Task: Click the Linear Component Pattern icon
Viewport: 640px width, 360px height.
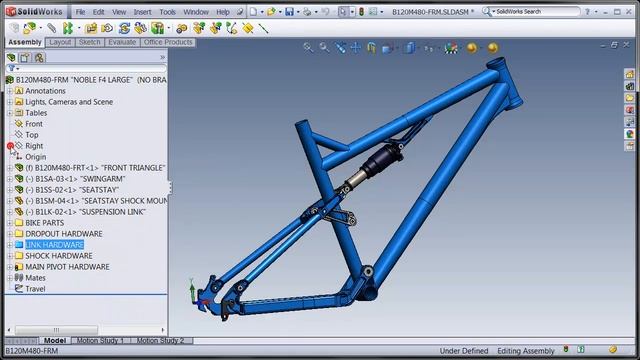Action: [x=68, y=28]
